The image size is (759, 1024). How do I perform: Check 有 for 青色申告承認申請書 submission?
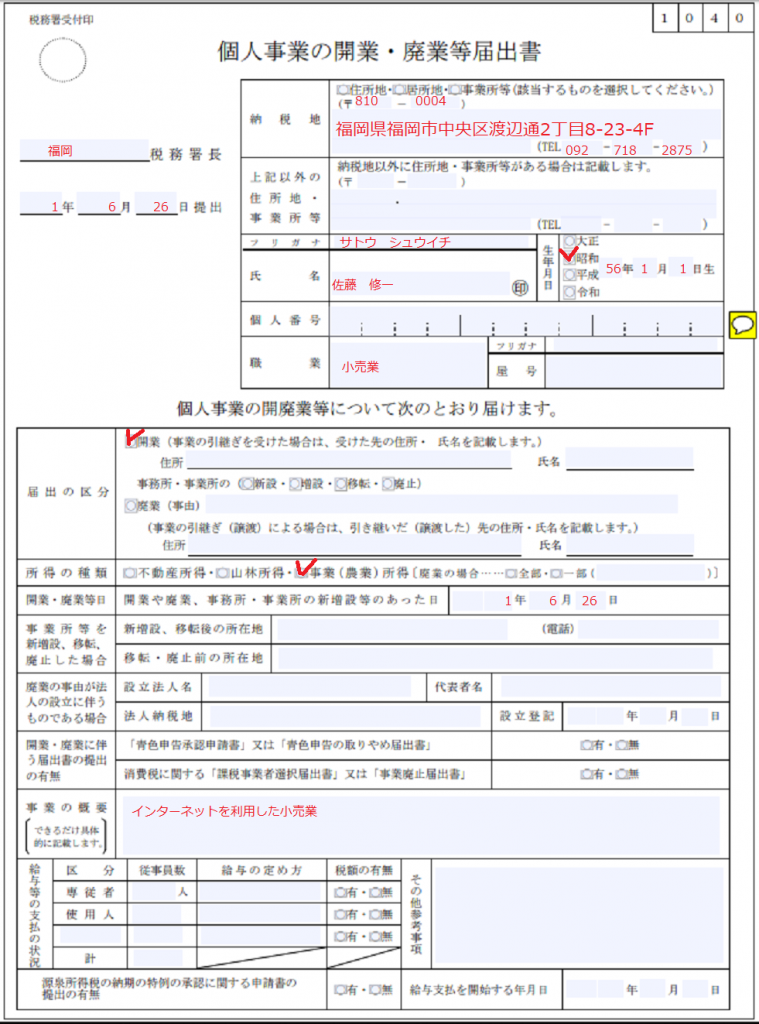(585, 745)
